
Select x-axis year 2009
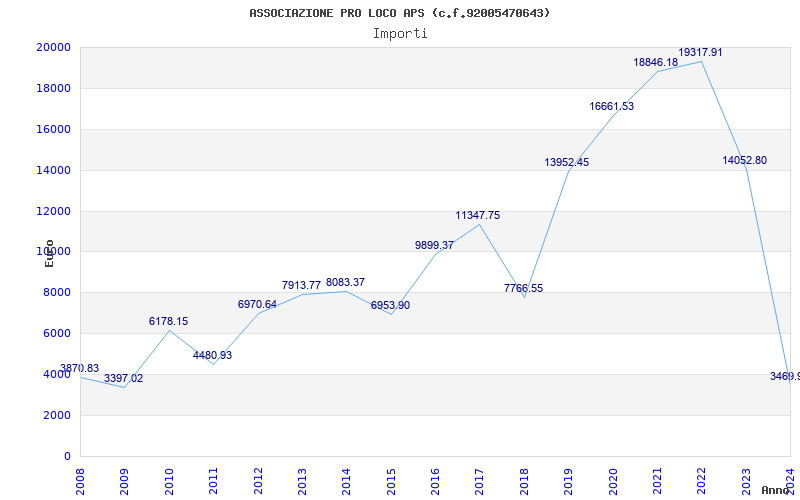pyautogui.click(x=124, y=481)
